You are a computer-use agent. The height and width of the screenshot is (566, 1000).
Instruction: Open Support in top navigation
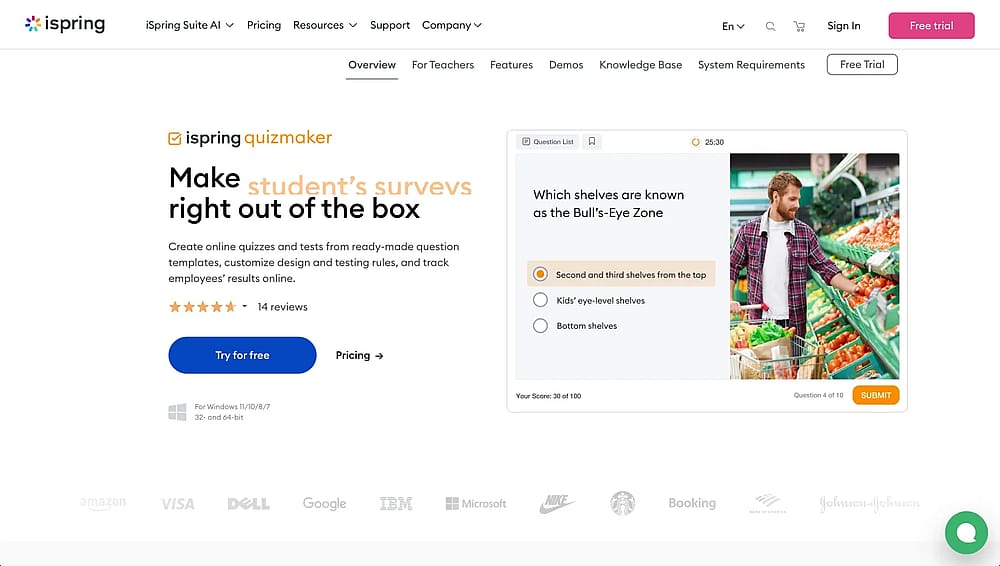(x=390, y=25)
